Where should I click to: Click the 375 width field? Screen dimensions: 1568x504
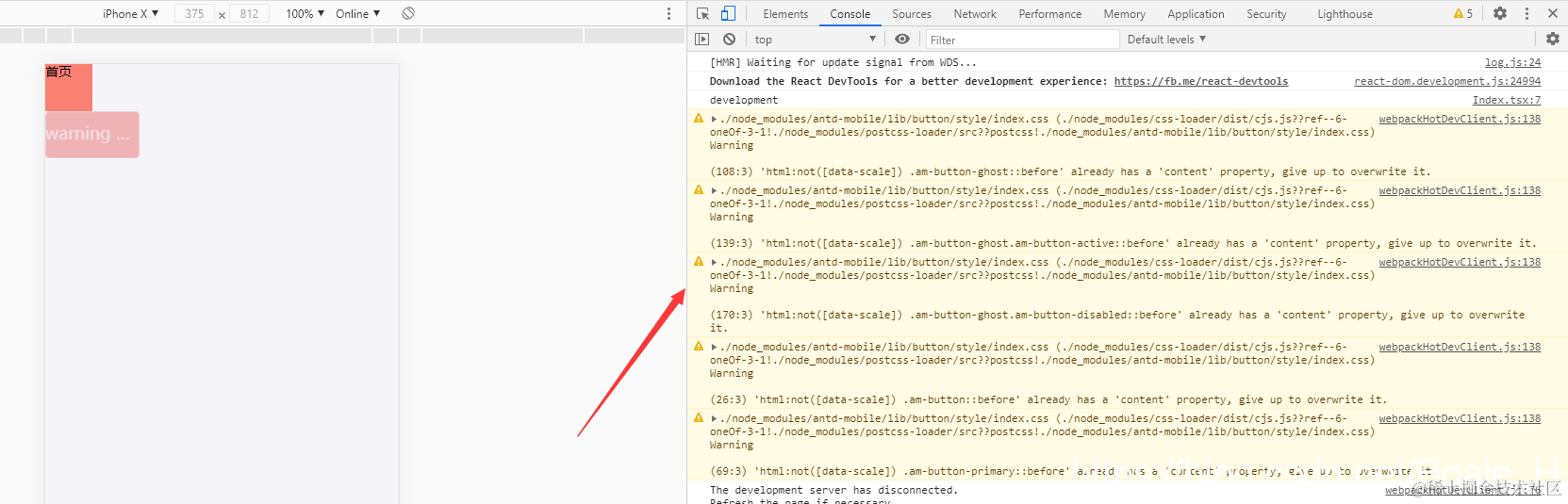coord(195,13)
